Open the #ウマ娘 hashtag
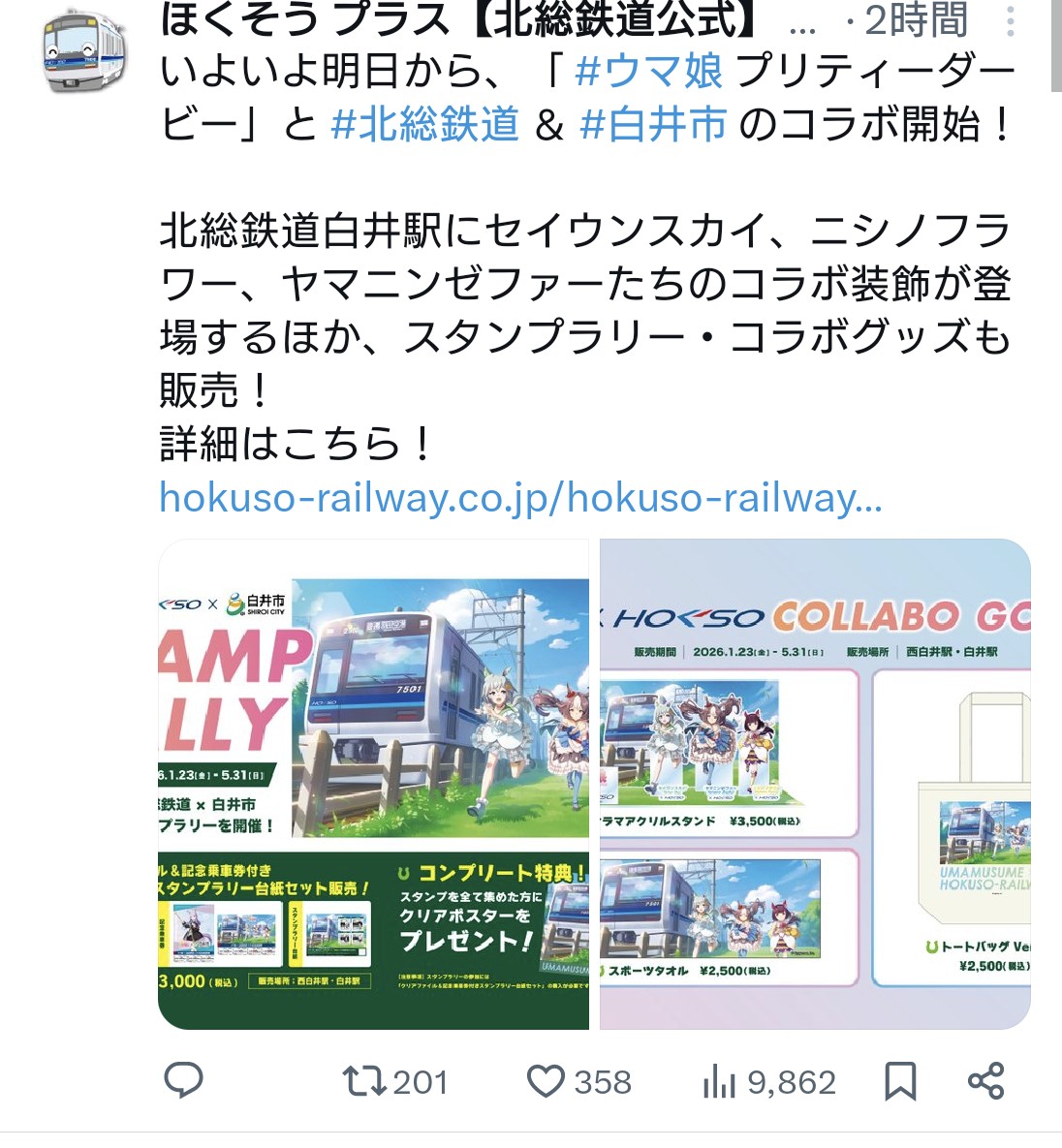This screenshot has height=1148, width=1062. tap(649, 71)
